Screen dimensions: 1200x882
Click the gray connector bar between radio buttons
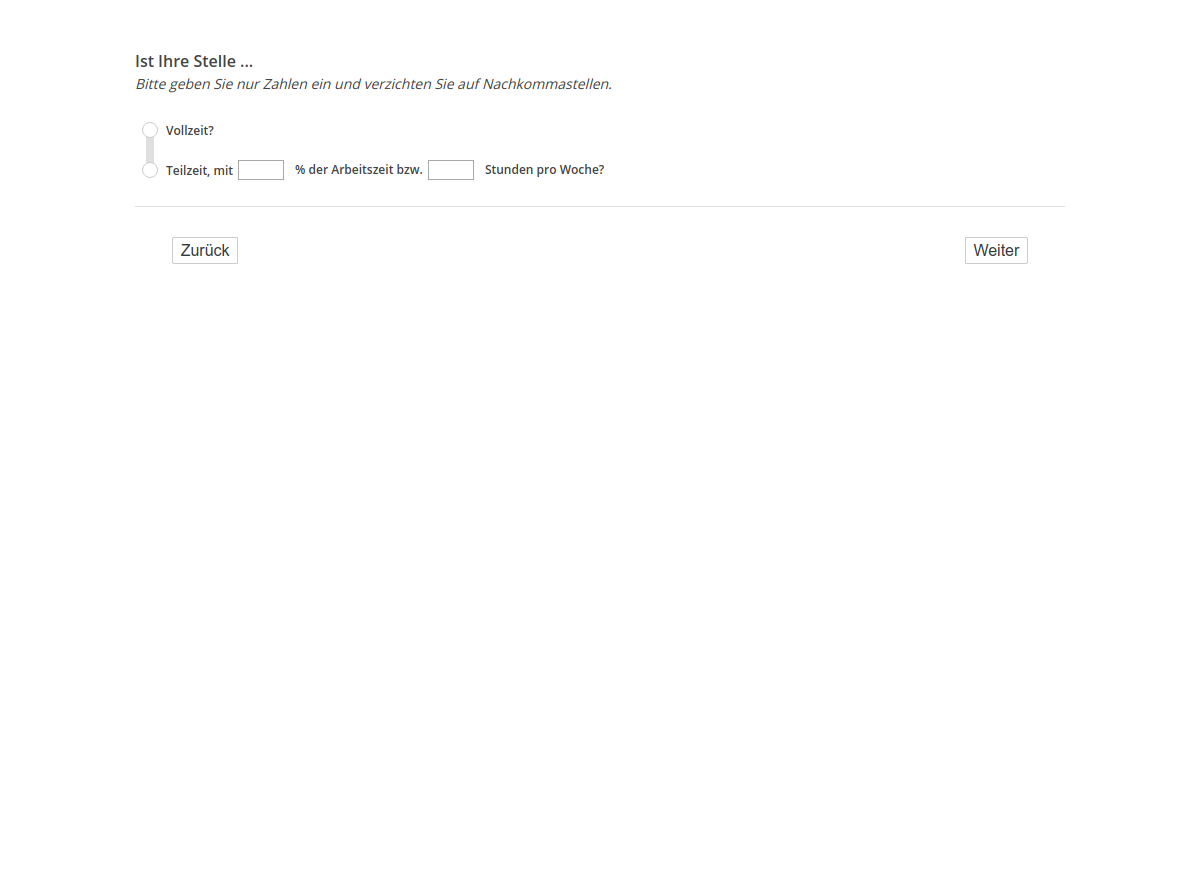pyautogui.click(x=150, y=150)
